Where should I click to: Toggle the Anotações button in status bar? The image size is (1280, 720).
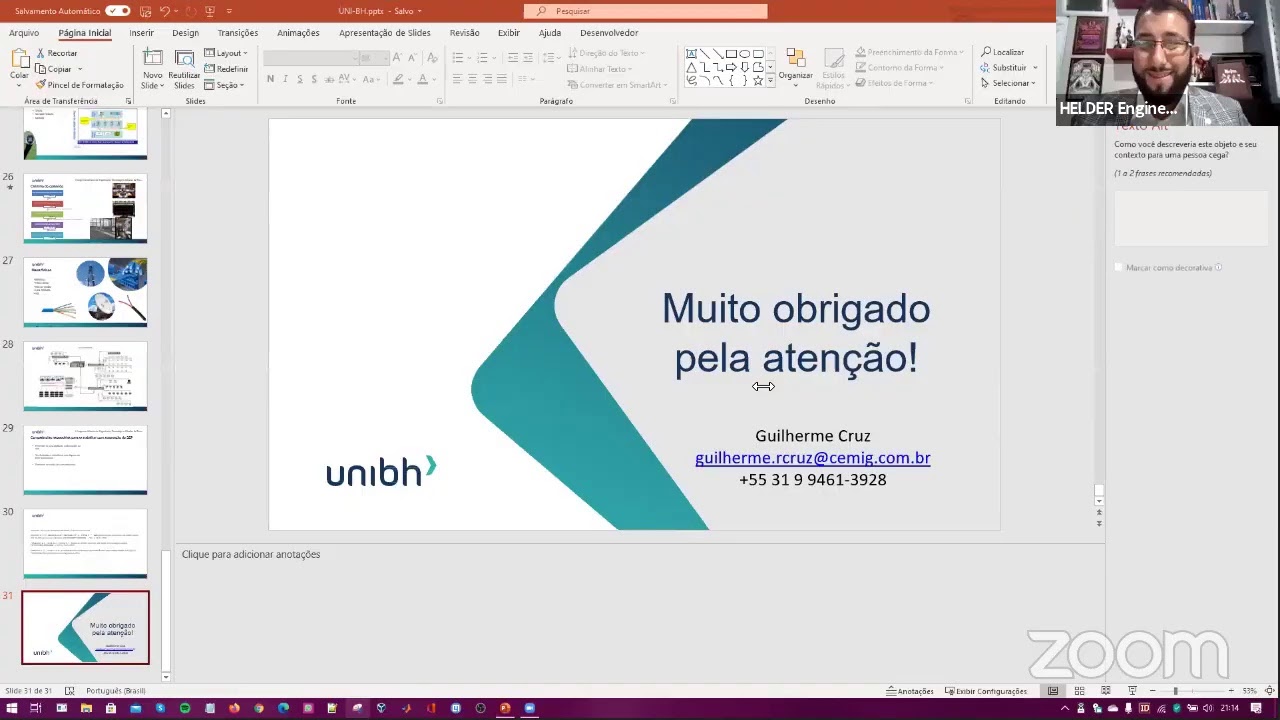click(x=910, y=691)
